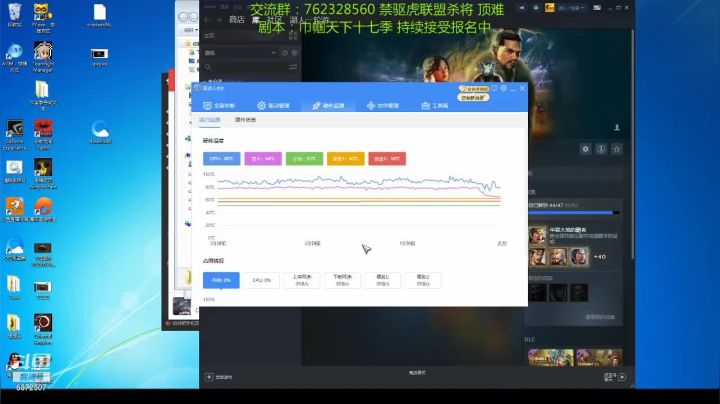Open the driver management gear tab
Image resolution: width=720 pixels, height=404 pixels.
click(x=273, y=106)
